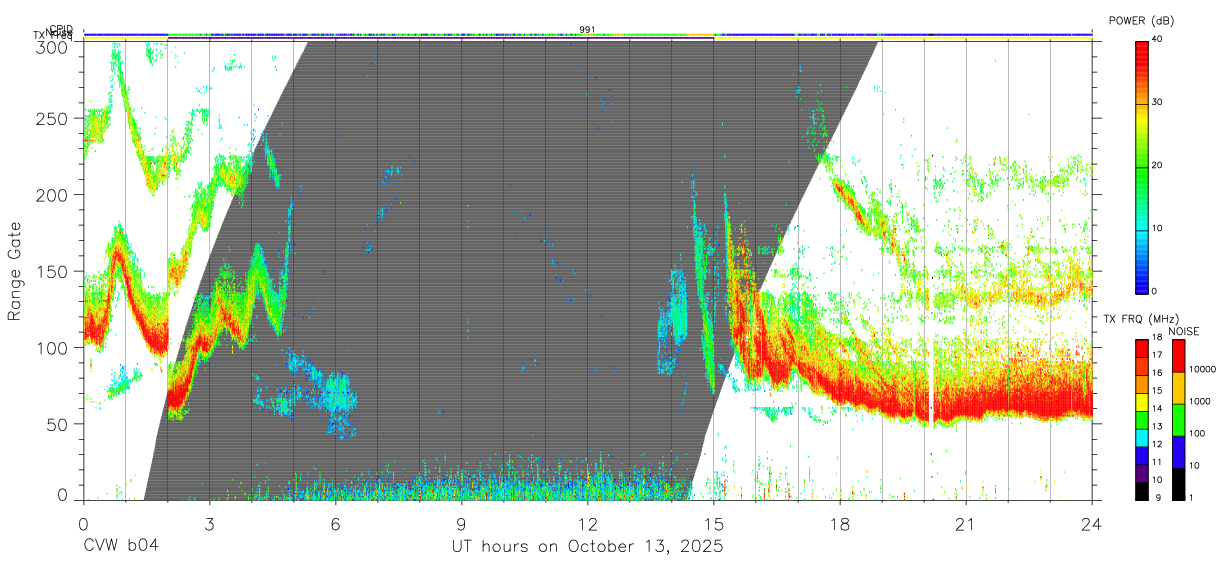The image size is (1228, 567).
Task: Click the 150 tick label on the Range Gate axis
Action: (52, 271)
